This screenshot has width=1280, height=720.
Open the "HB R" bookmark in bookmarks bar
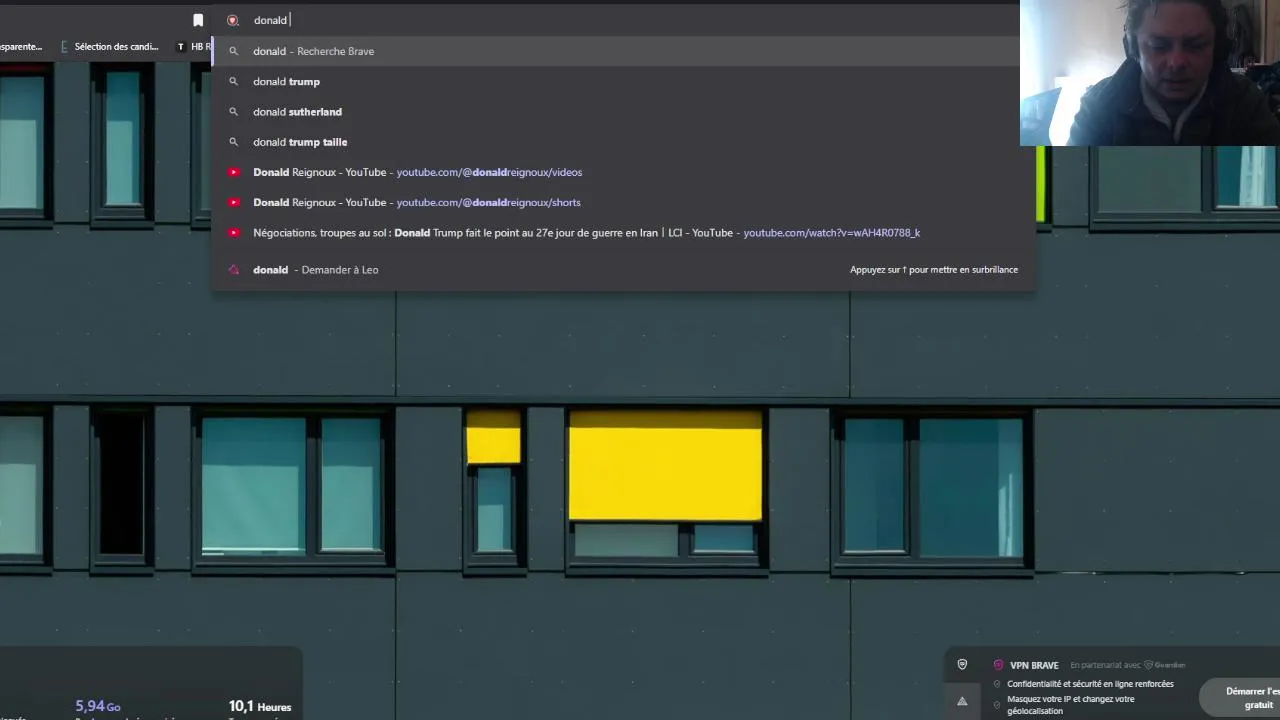[x=194, y=46]
